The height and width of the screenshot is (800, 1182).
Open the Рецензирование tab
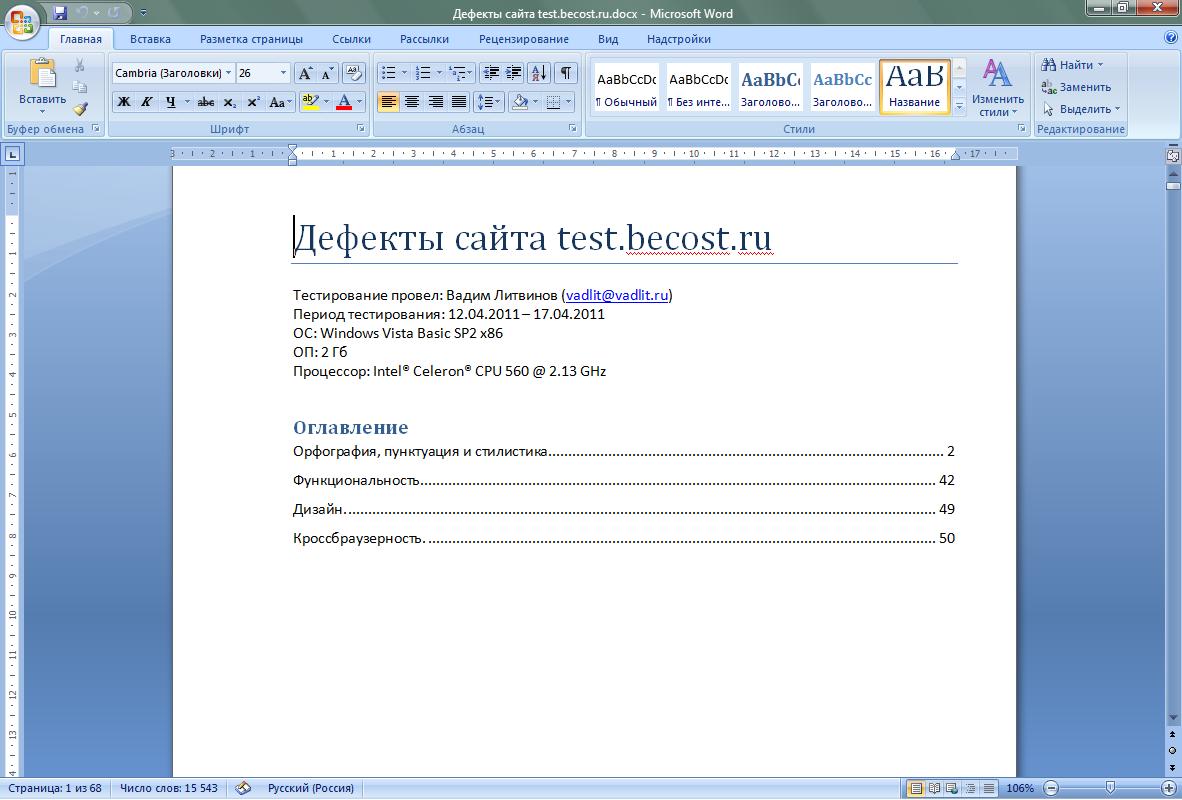(x=524, y=39)
